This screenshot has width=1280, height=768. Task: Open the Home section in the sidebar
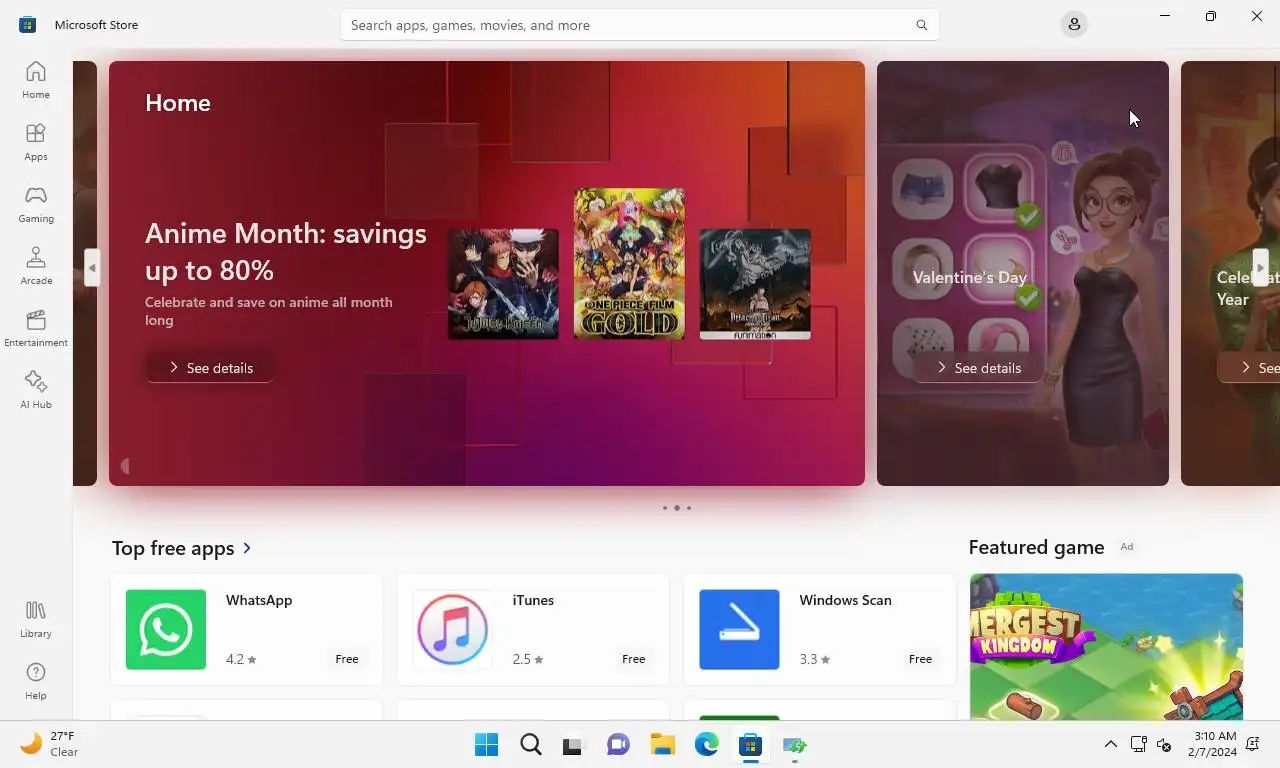coord(36,80)
